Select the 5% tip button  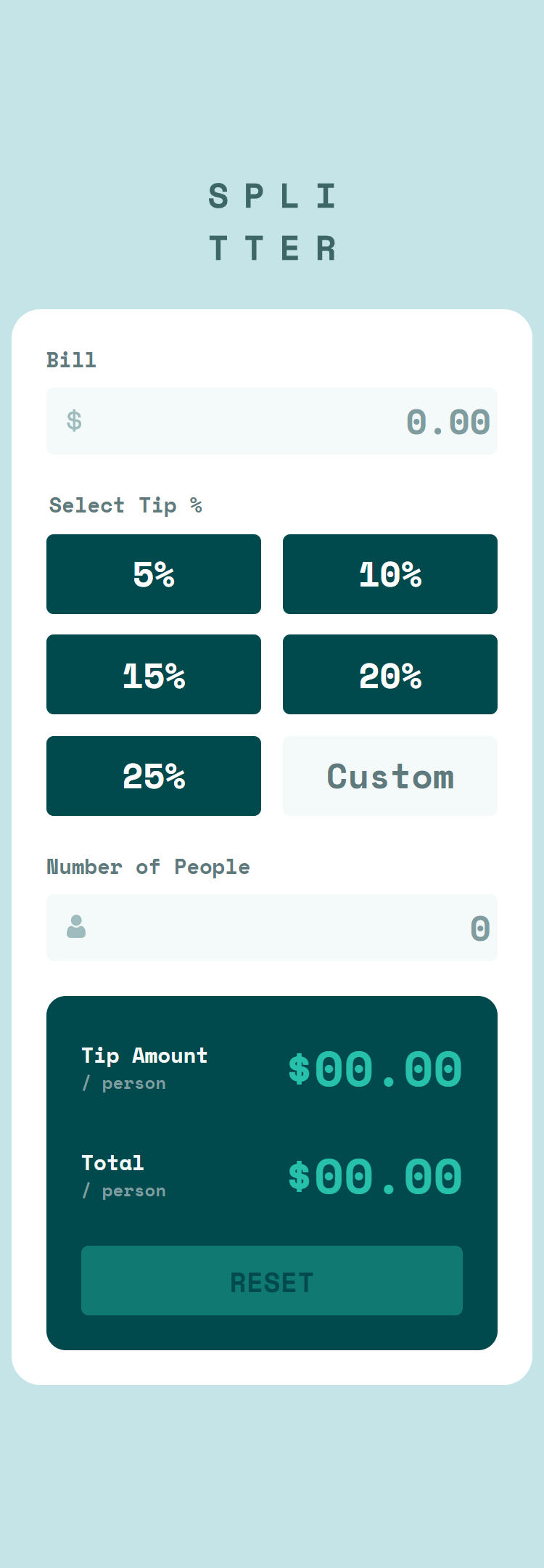pyautogui.click(x=153, y=573)
